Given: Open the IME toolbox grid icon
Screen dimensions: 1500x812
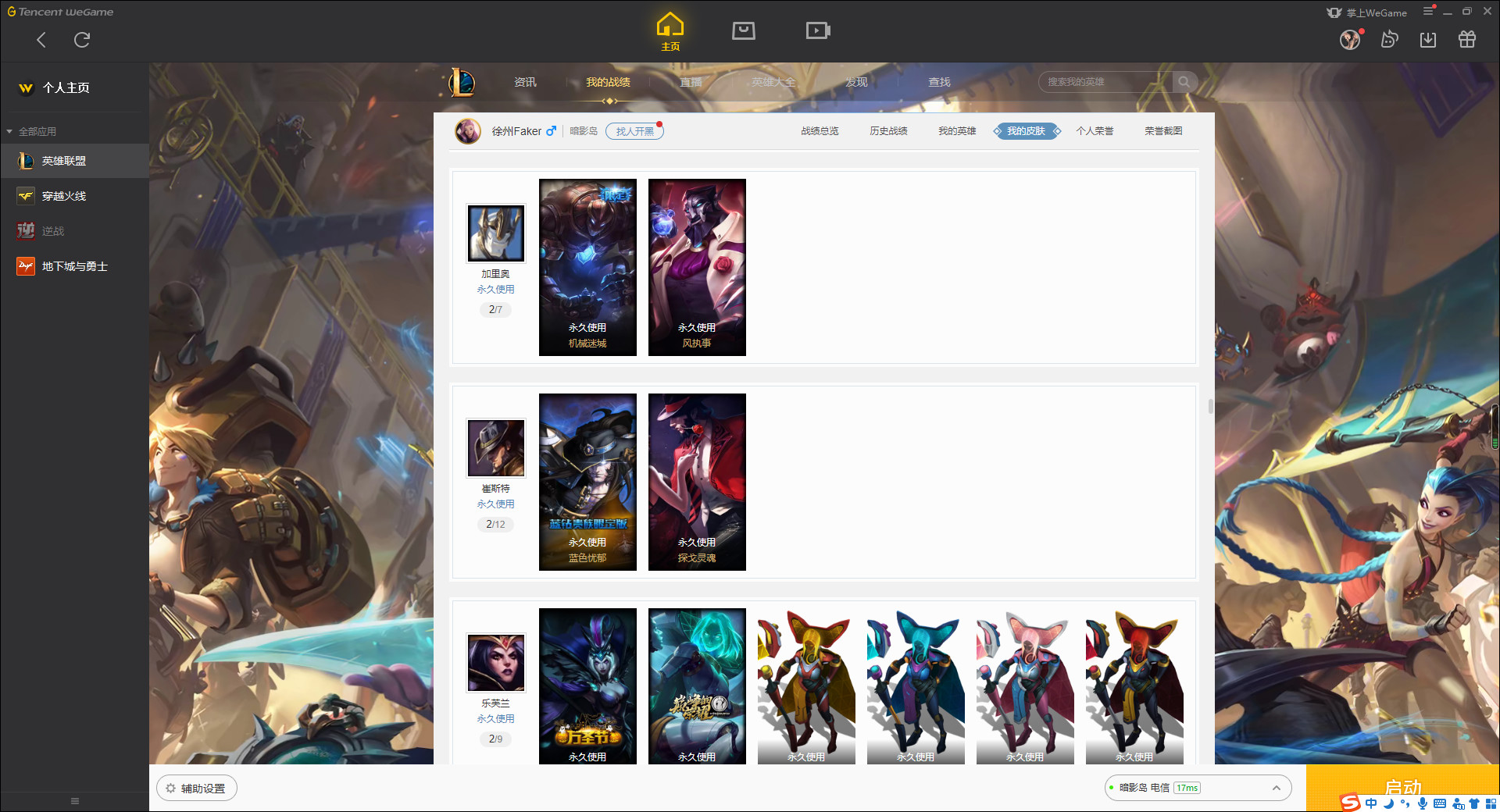Looking at the screenshot, I should [1491, 803].
